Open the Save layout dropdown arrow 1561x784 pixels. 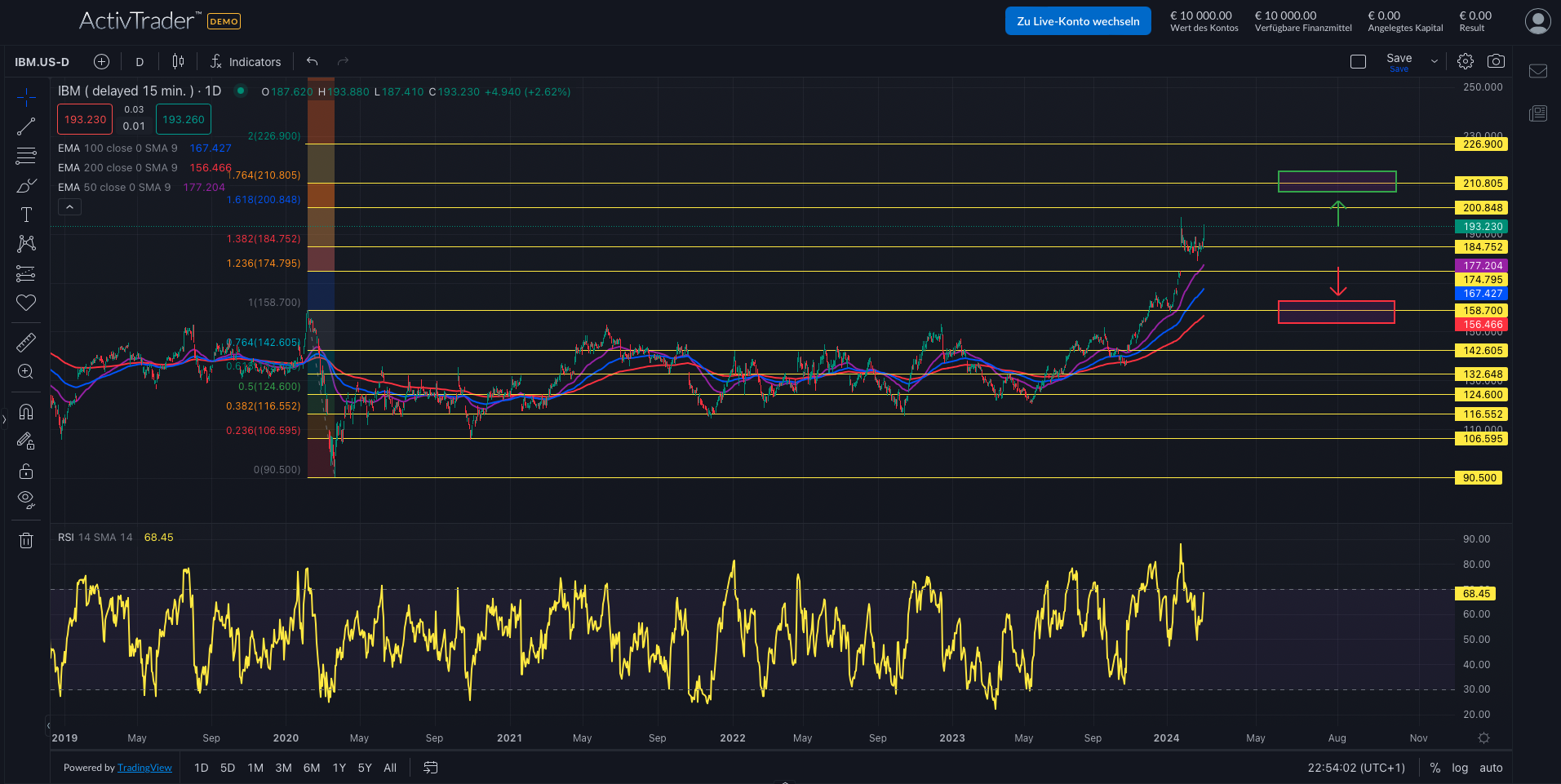pyautogui.click(x=1435, y=62)
